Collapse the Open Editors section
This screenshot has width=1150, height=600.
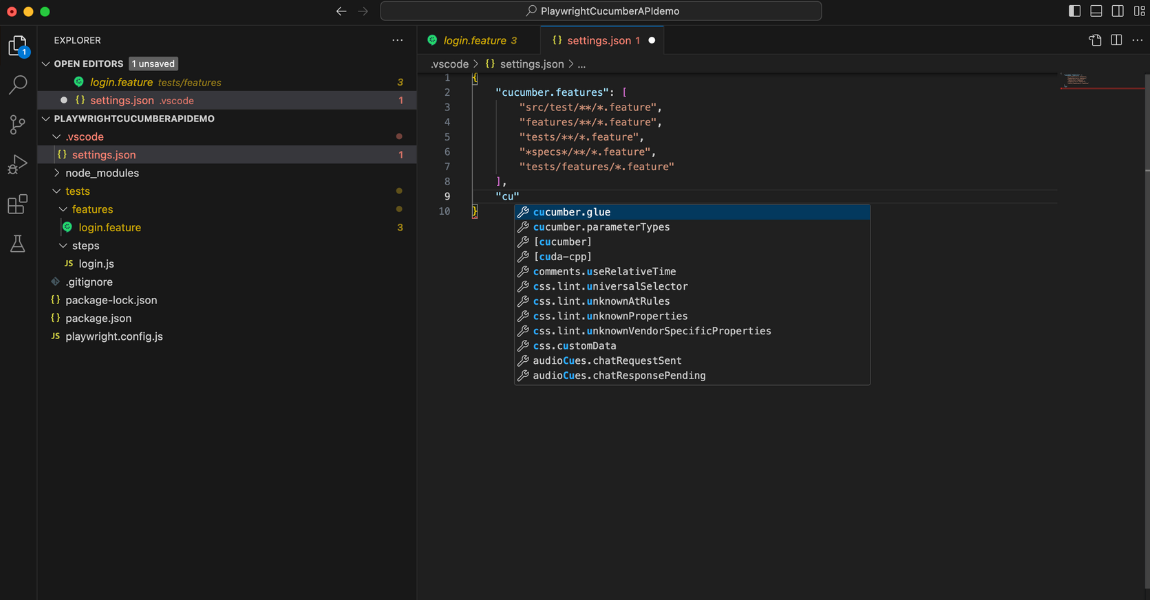(46, 64)
